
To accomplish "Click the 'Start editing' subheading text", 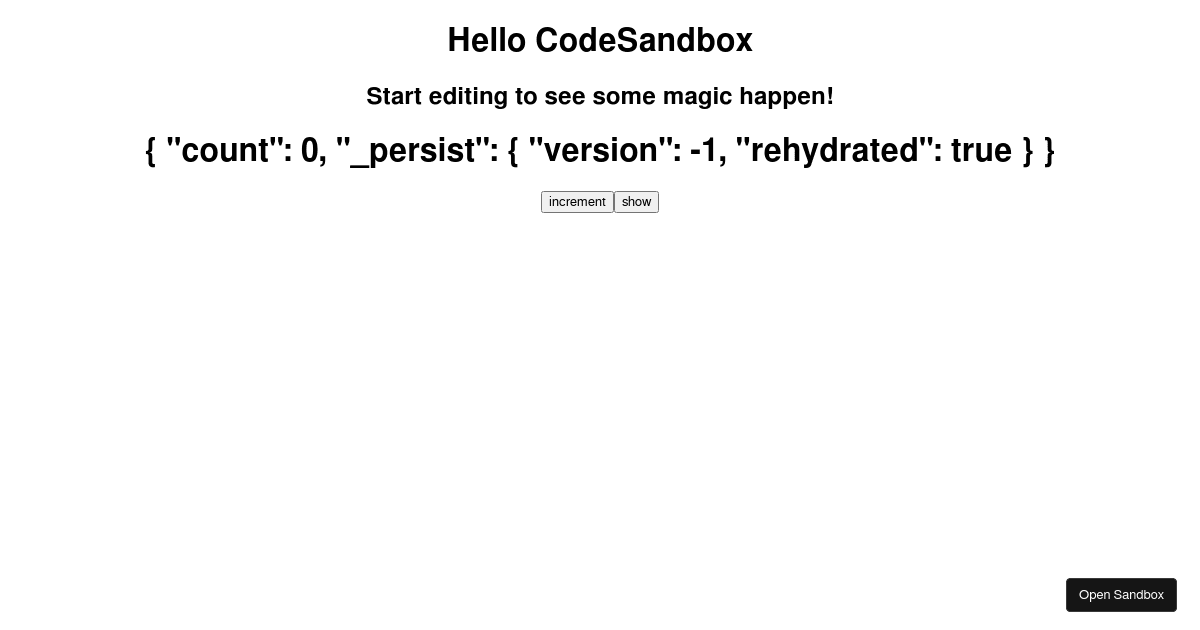I will pyautogui.click(x=600, y=96).
